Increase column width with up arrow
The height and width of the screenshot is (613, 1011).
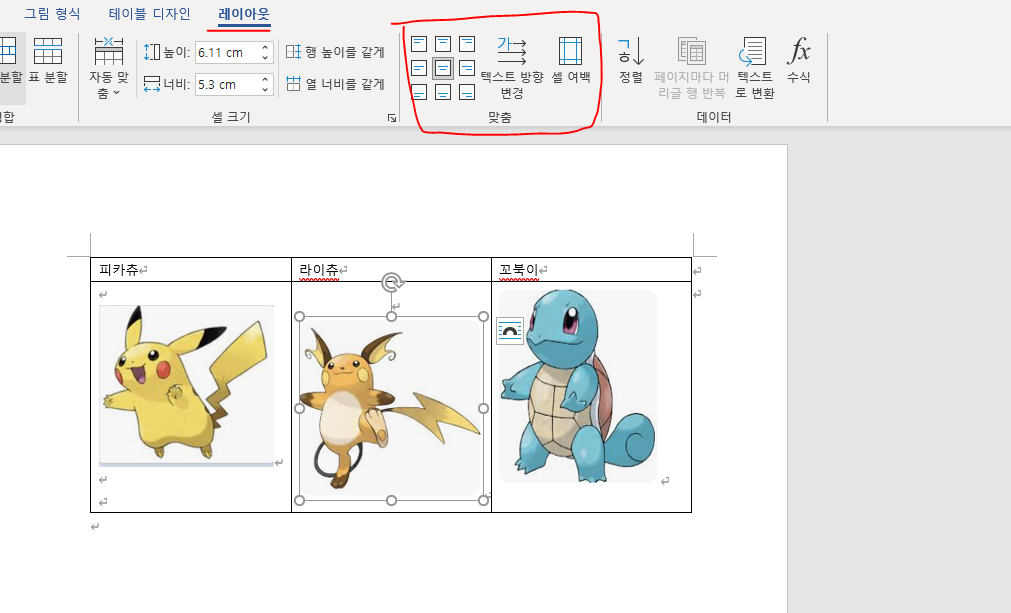click(265, 79)
